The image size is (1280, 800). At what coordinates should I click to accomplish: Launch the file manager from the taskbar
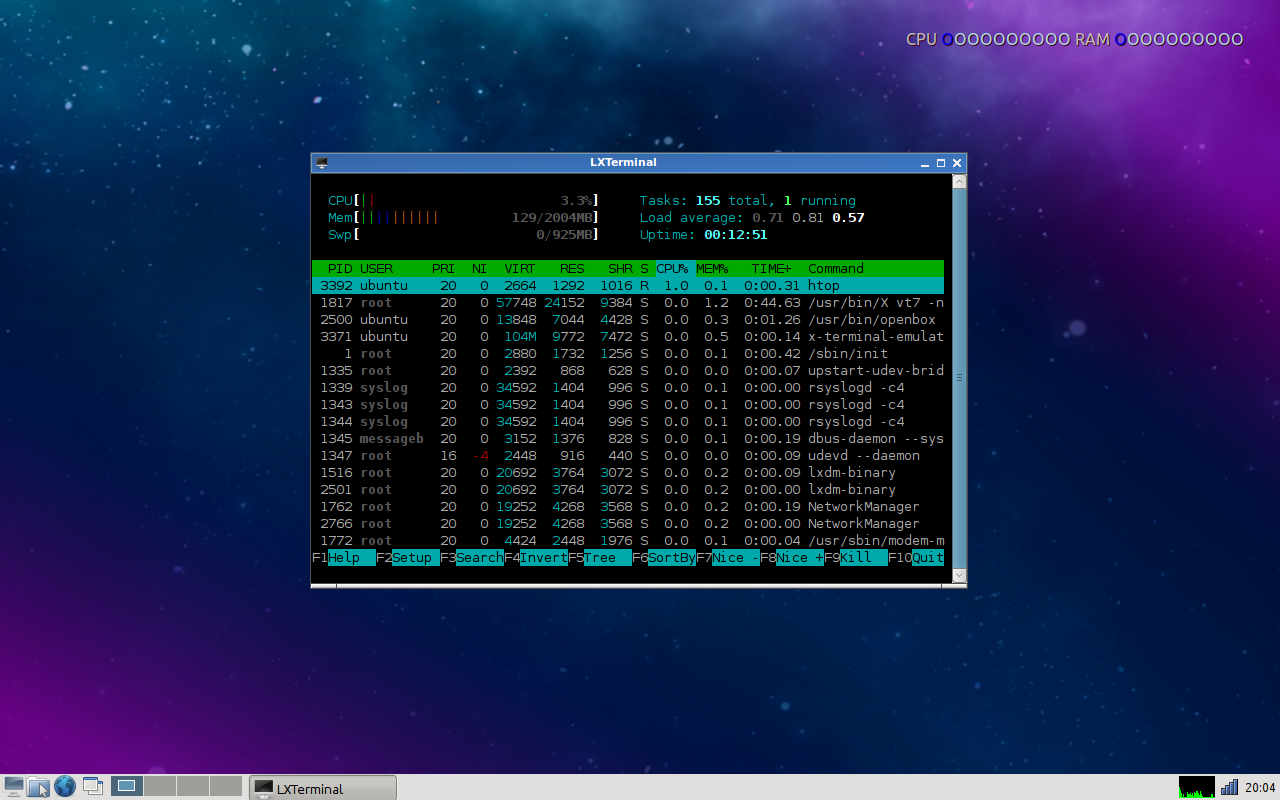click(x=39, y=787)
